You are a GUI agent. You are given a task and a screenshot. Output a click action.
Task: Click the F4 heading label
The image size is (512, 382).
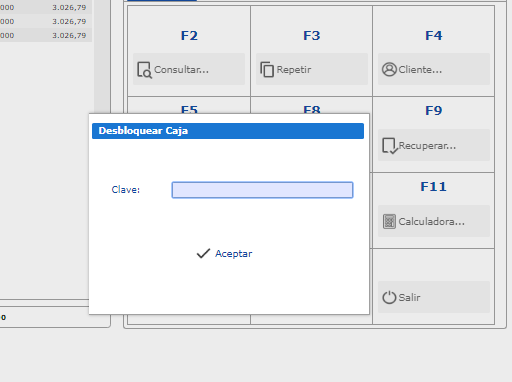pyautogui.click(x=434, y=35)
